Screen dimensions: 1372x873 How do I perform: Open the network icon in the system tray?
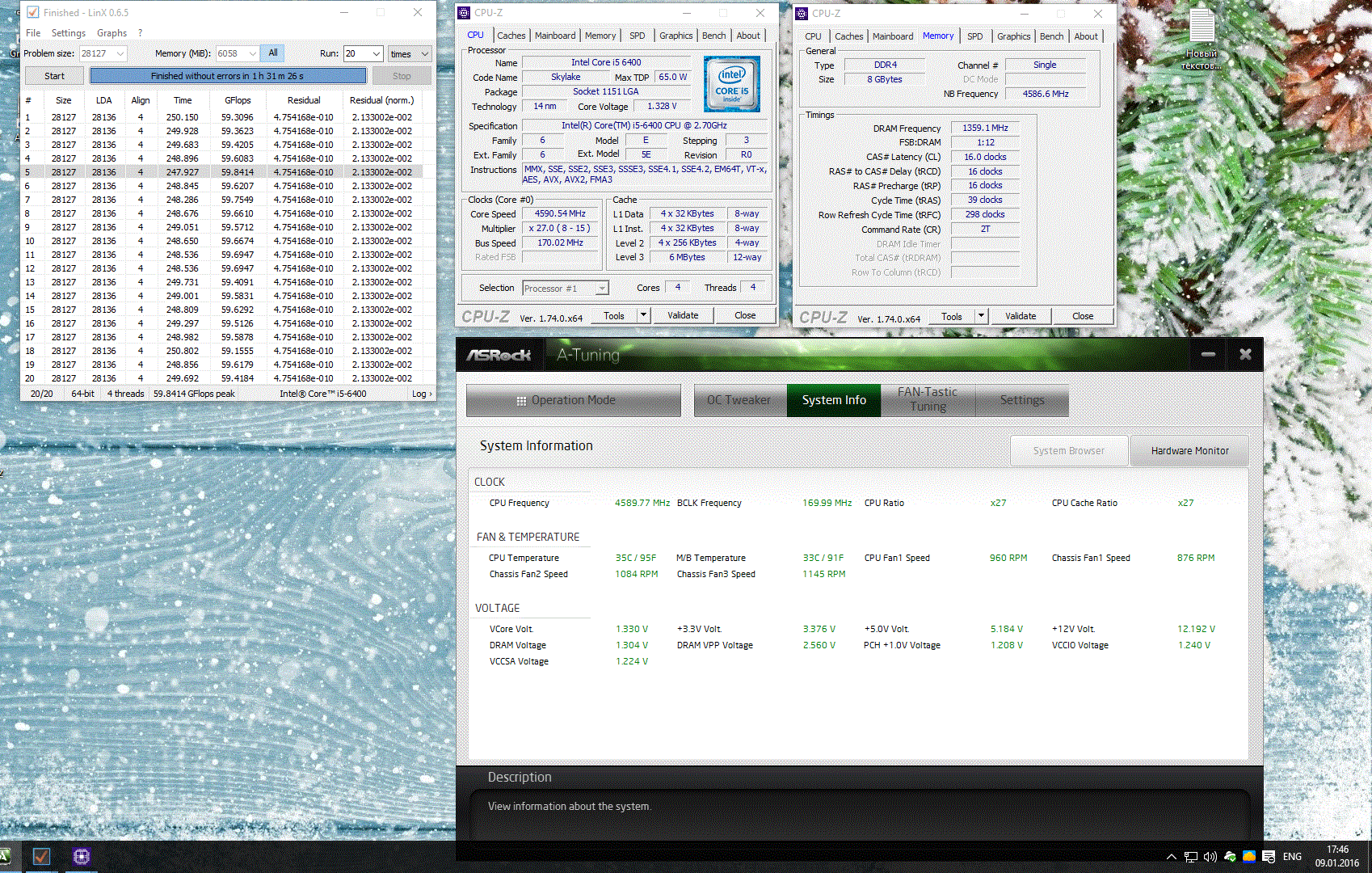[1191, 857]
